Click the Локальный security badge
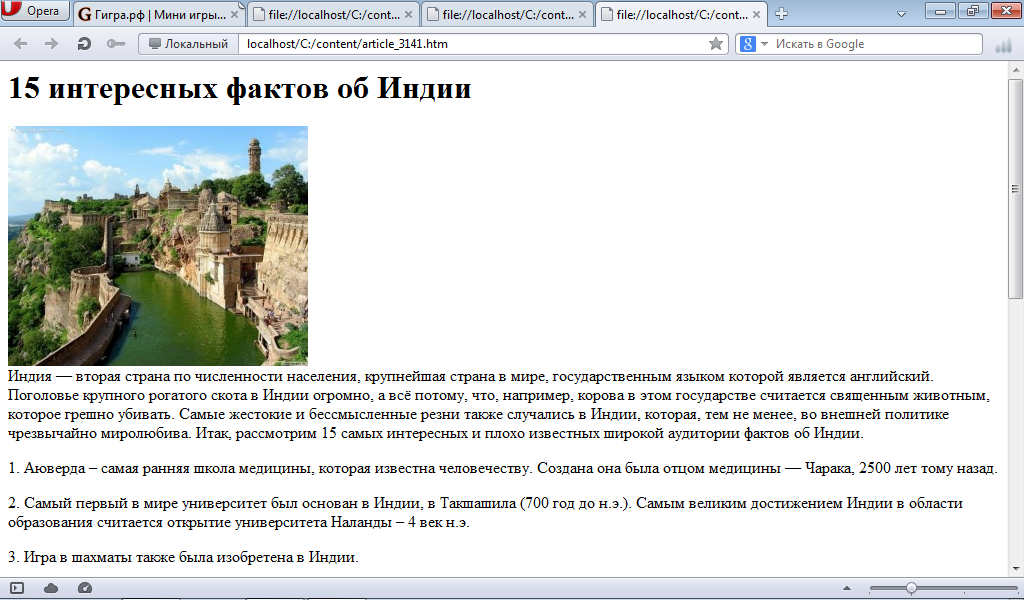 (x=188, y=44)
